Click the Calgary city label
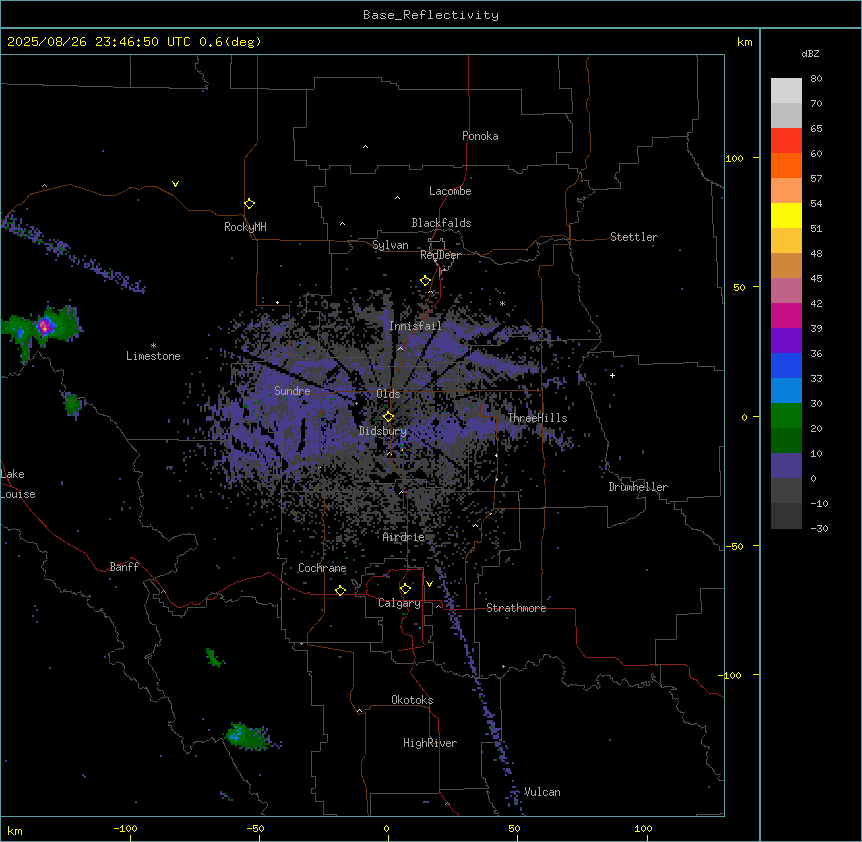 [399, 603]
